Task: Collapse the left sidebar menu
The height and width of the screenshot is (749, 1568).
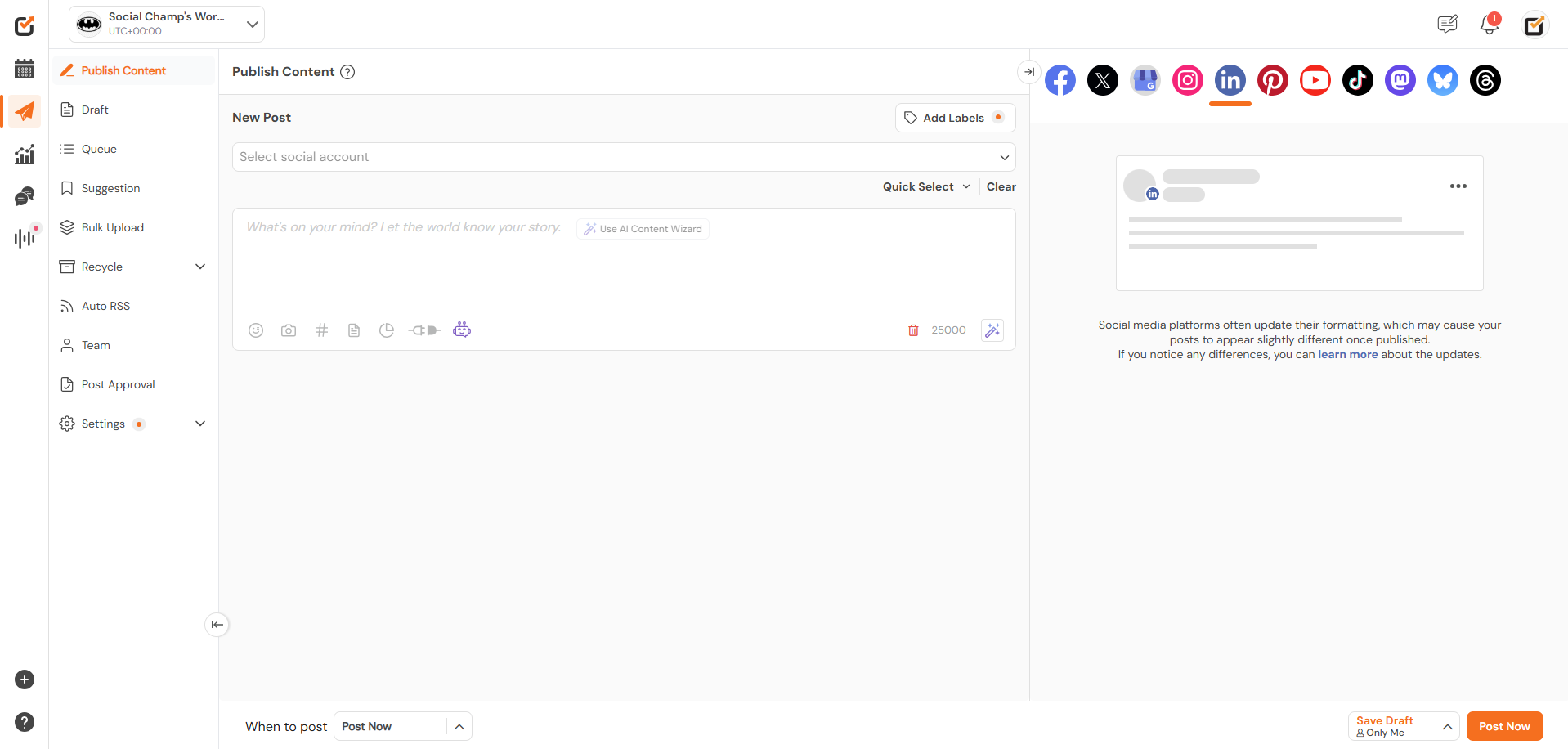Action: (x=217, y=625)
